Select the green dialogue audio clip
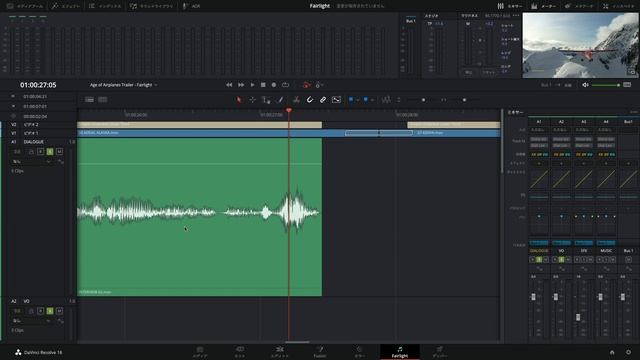The width and height of the screenshot is (640, 360). pyautogui.click(x=200, y=217)
